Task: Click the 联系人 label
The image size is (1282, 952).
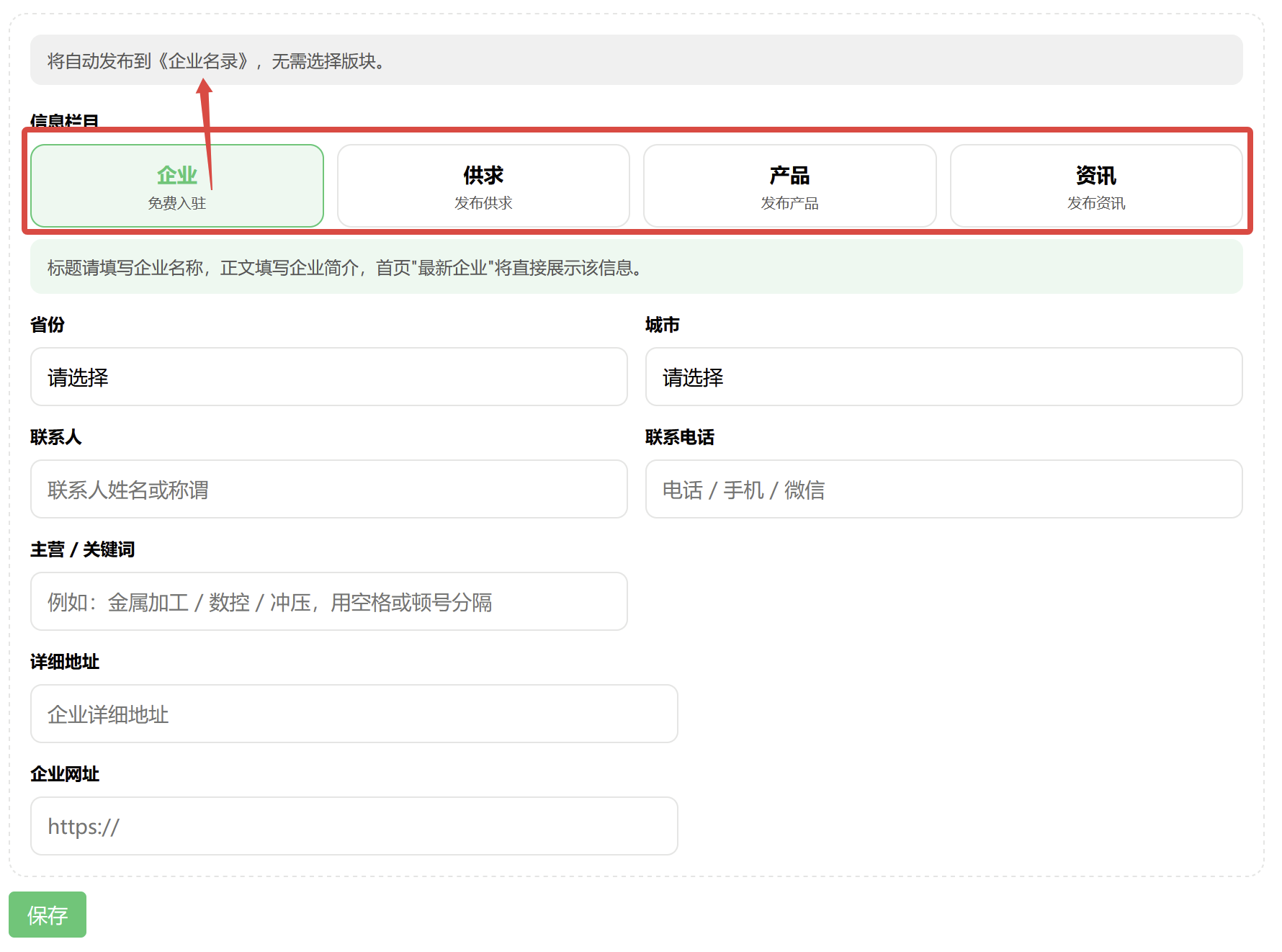Action: [x=56, y=437]
